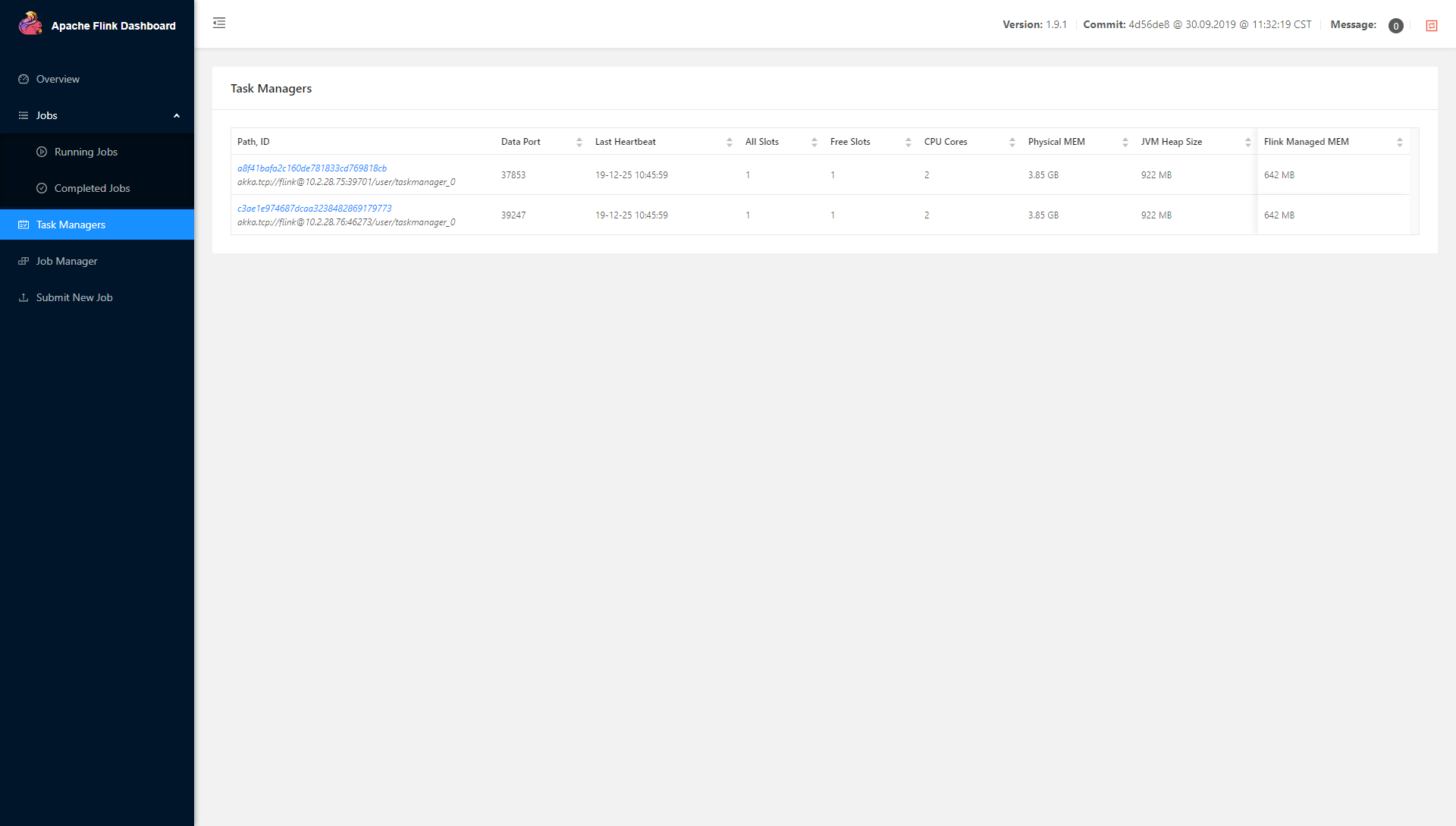The image size is (1456, 826).
Task: Open task manager c3ae1e974687dcaa3238482869179773 link
Action: tap(314, 209)
